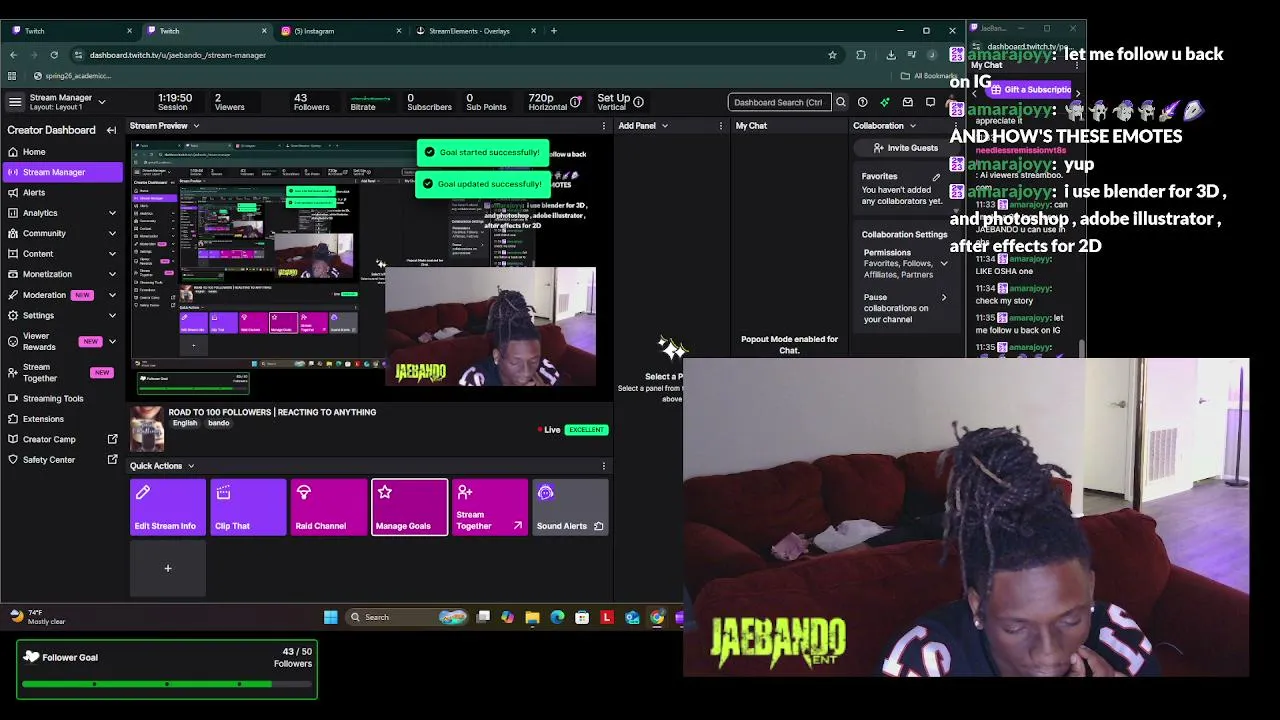The width and height of the screenshot is (1280, 720).
Task: Collapse the Creator Dashboard sidebar
Action: pyautogui.click(x=111, y=130)
